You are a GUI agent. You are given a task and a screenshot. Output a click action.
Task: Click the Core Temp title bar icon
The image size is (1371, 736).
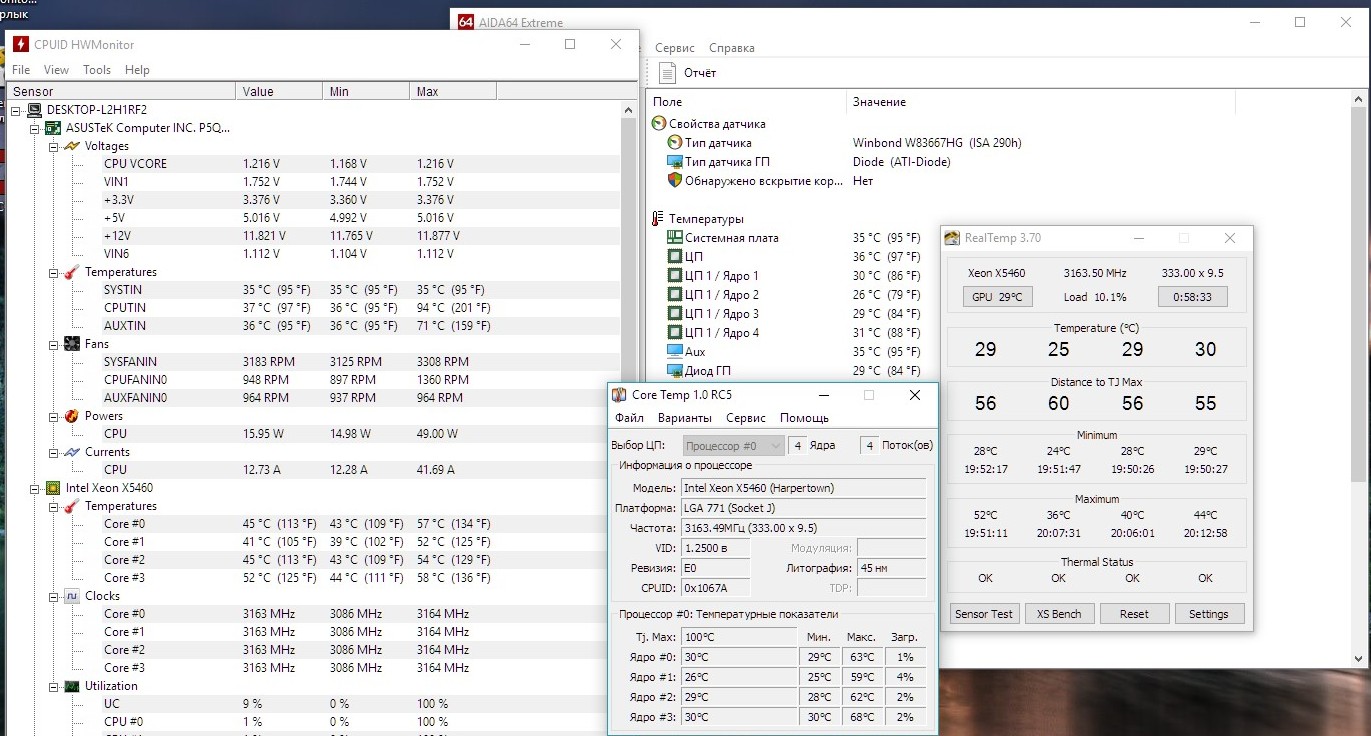[x=620, y=395]
